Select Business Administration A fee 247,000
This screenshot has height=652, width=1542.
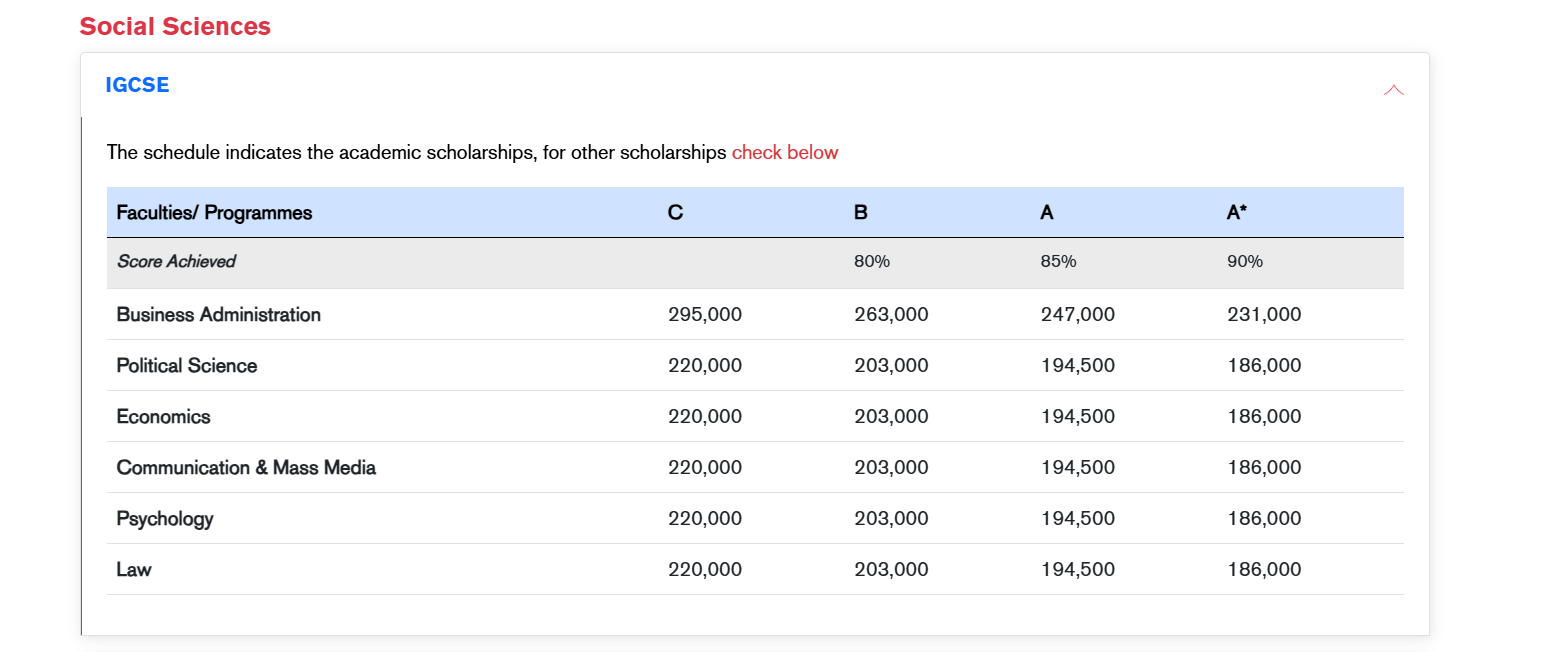(1077, 315)
